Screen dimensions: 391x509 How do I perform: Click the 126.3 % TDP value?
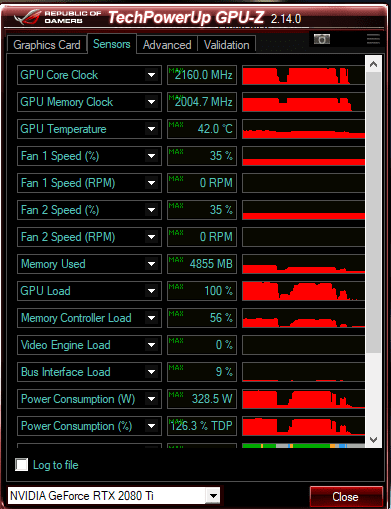coord(202,426)
